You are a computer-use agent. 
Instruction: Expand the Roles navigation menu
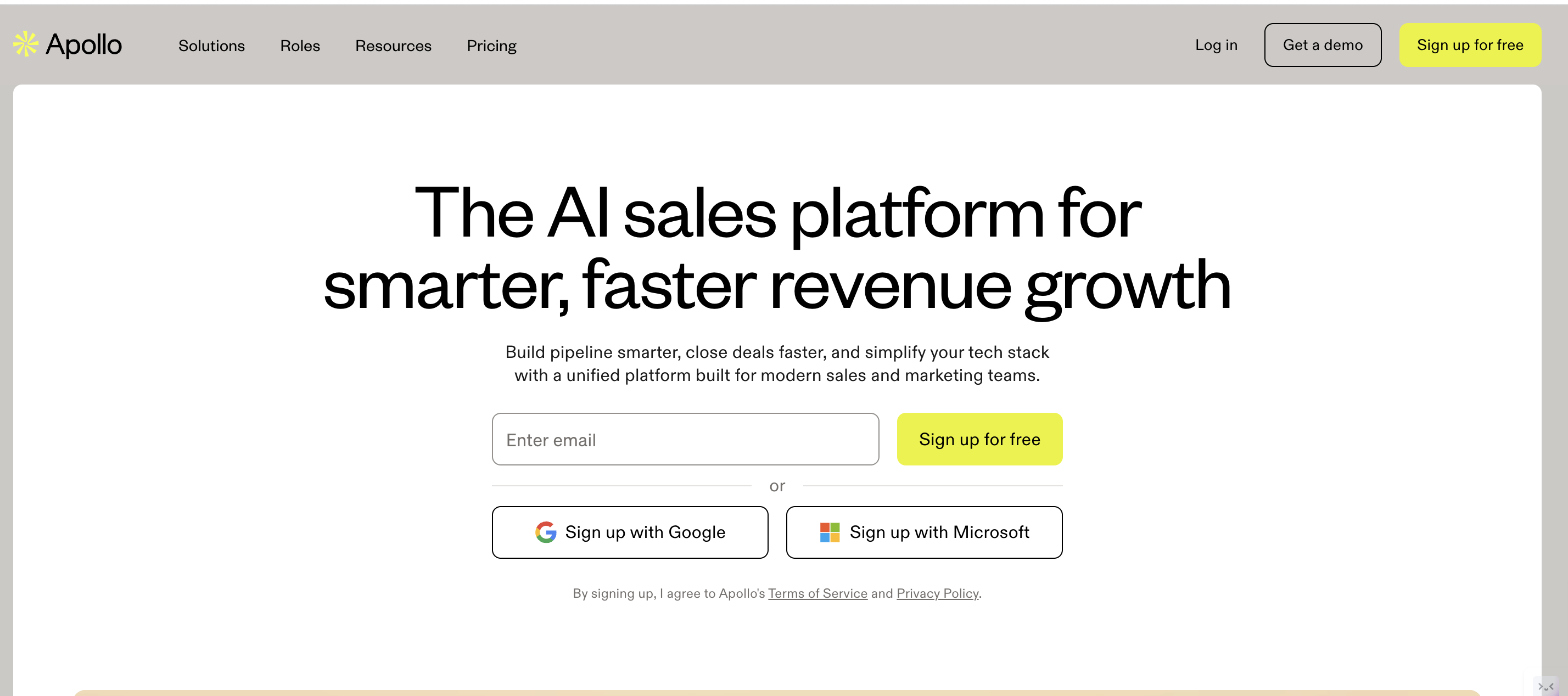299,46
